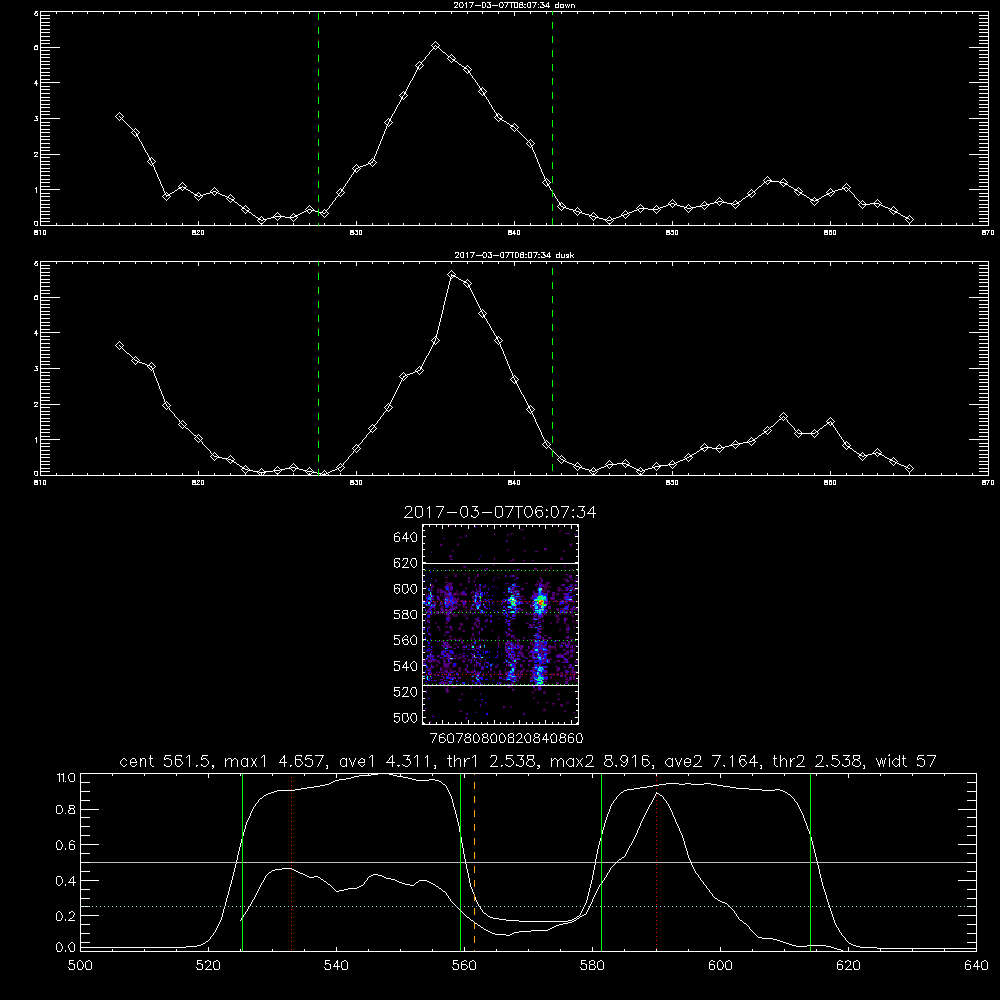1000x1000 pixels.
Task: Click the solid green line near 581 in bottom plot
Action: coord(601,862)
